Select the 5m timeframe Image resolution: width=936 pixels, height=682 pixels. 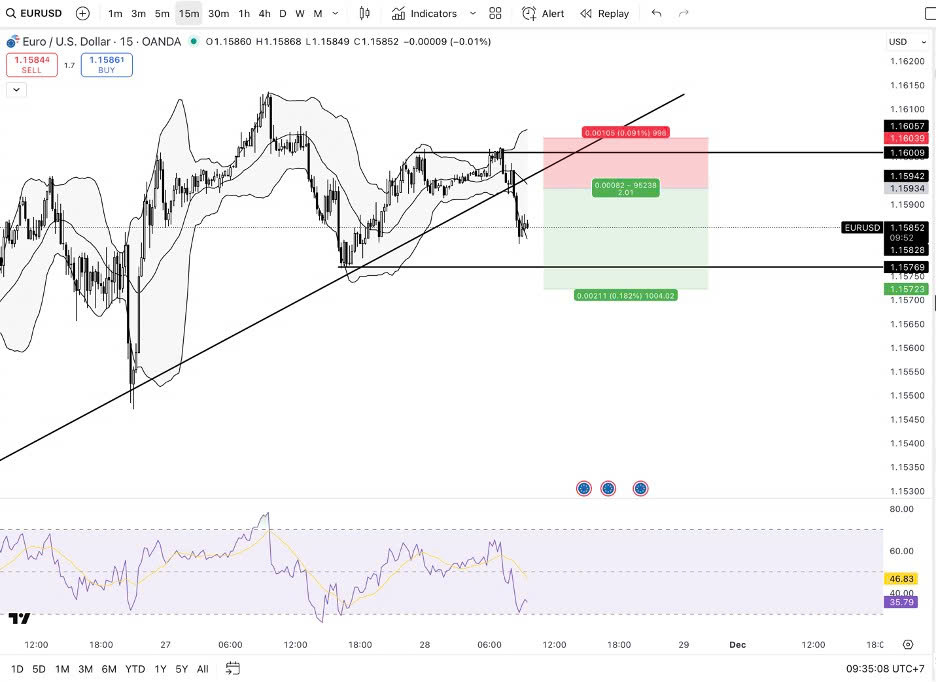[162, 14]
